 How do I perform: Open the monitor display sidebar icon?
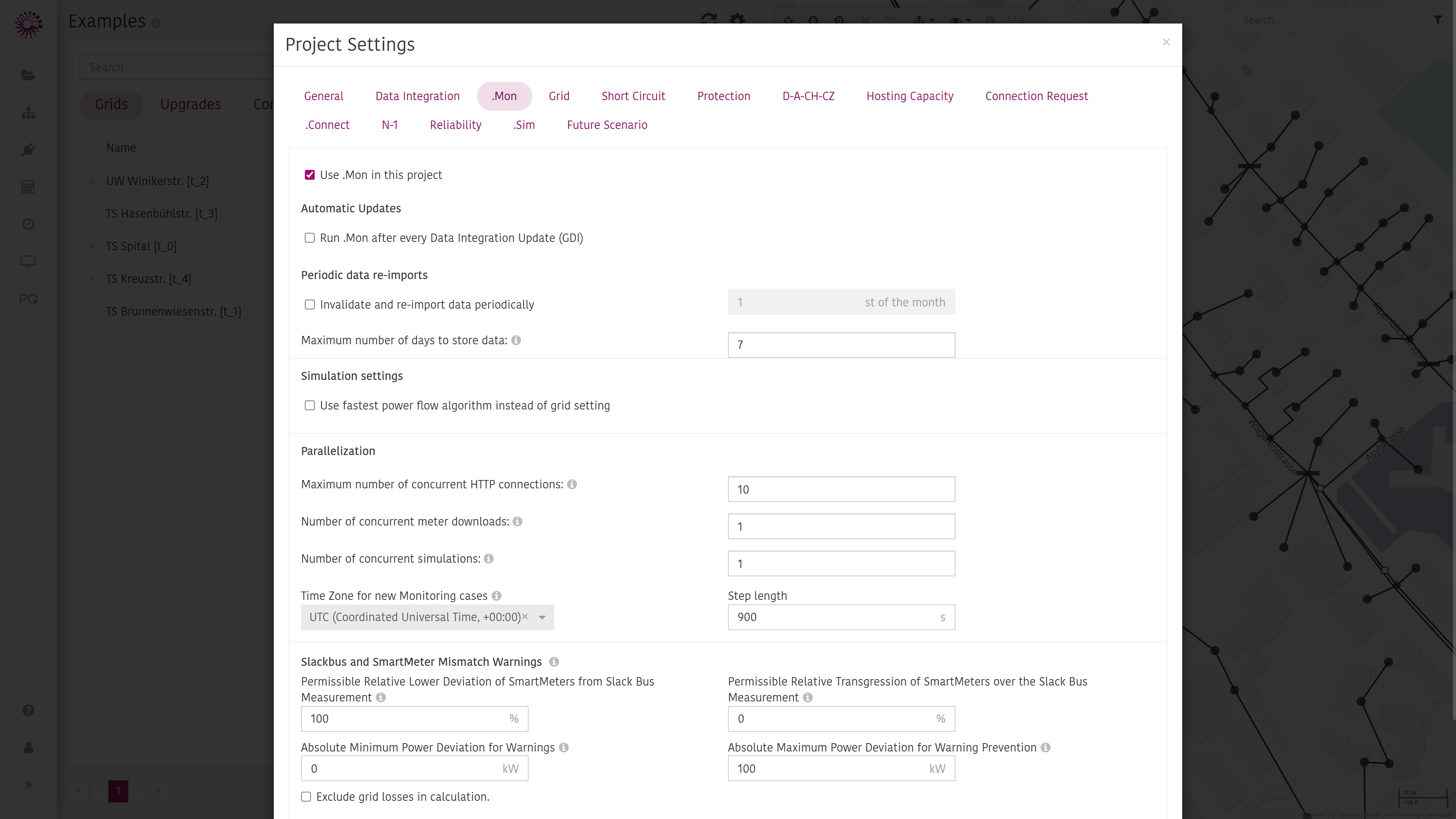coord(28,261)
